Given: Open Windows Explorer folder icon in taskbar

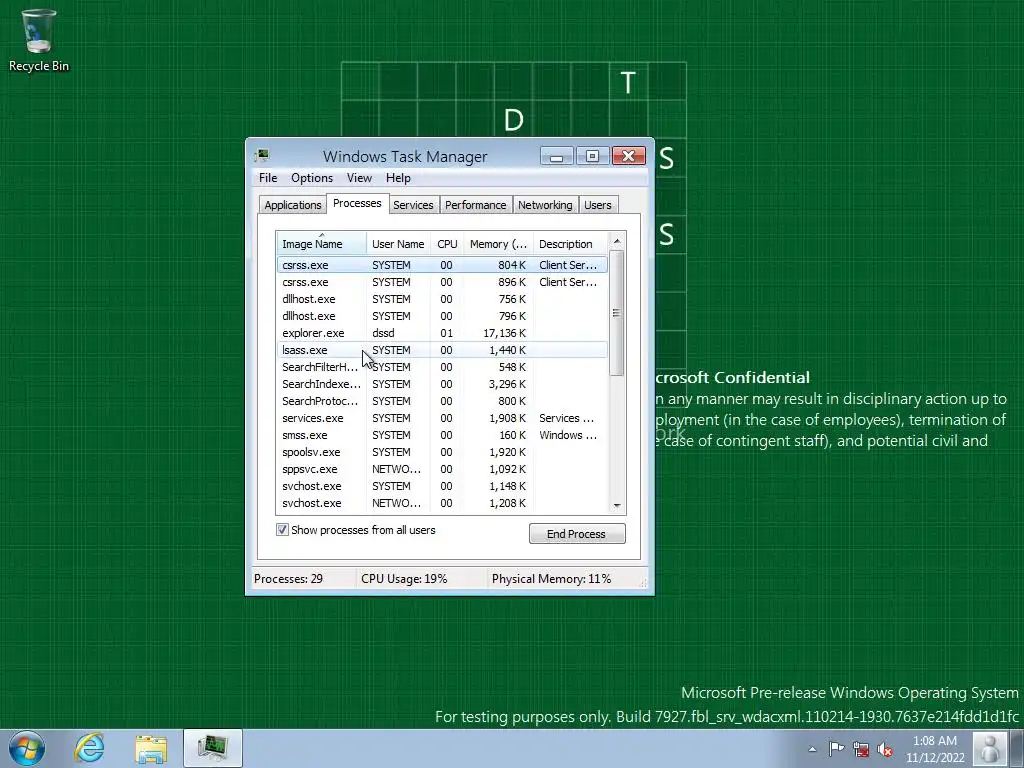Looking at the screenshot, I should tap(151, 748).
